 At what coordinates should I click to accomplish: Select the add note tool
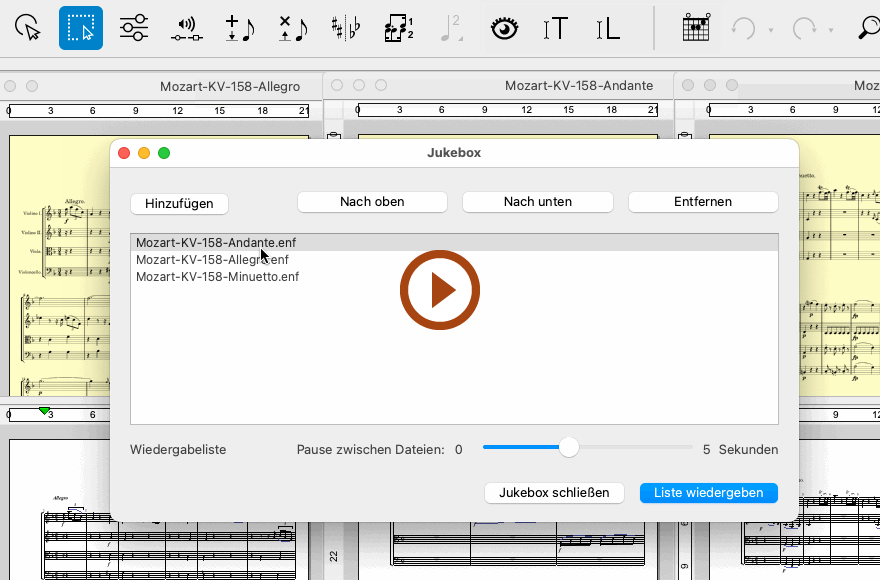coord(239,29)
